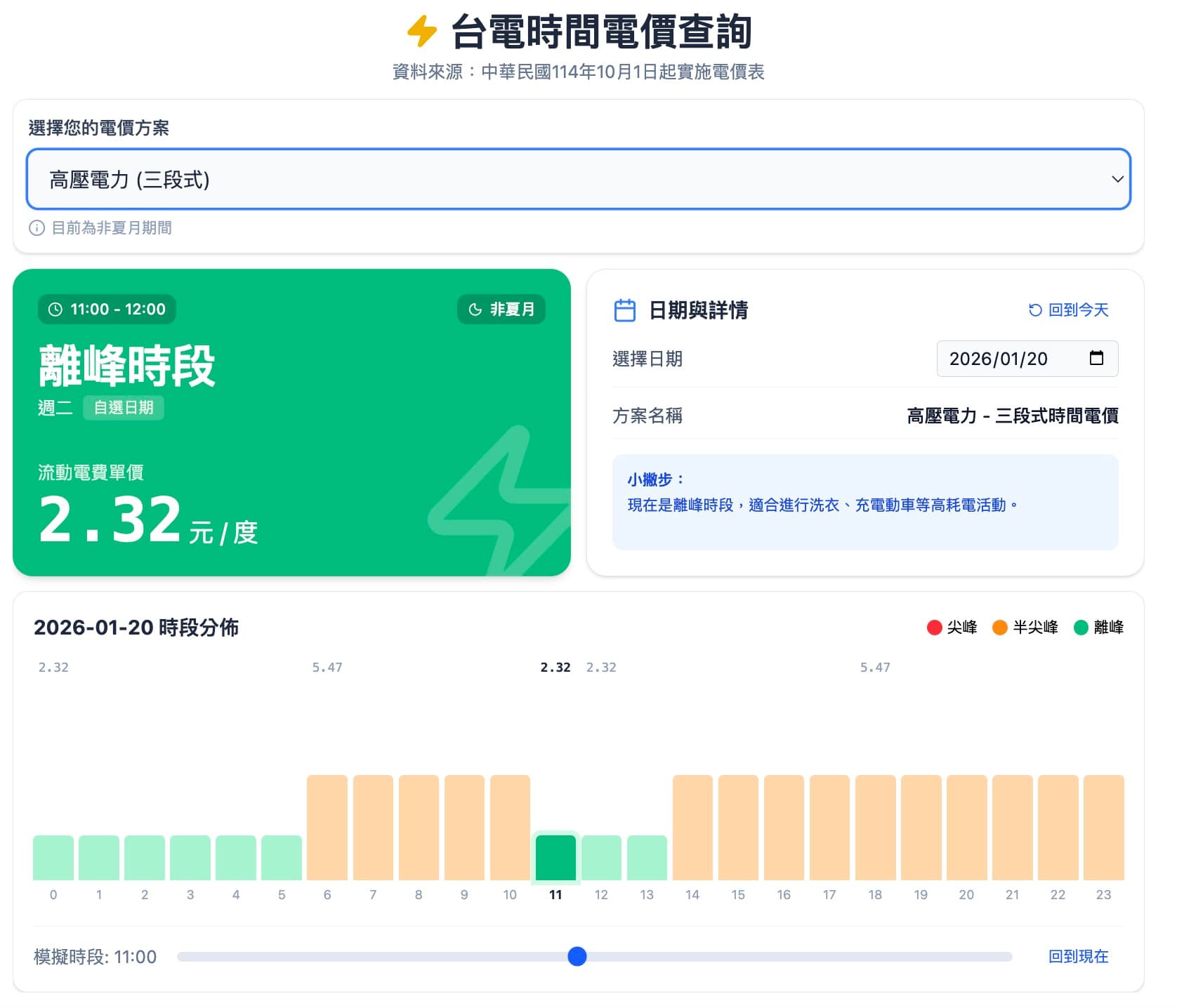This screenshot has height=1008, width=1177.
Task: Toggle the green 離峰 legend dot
Action: tap(1081, 628)
